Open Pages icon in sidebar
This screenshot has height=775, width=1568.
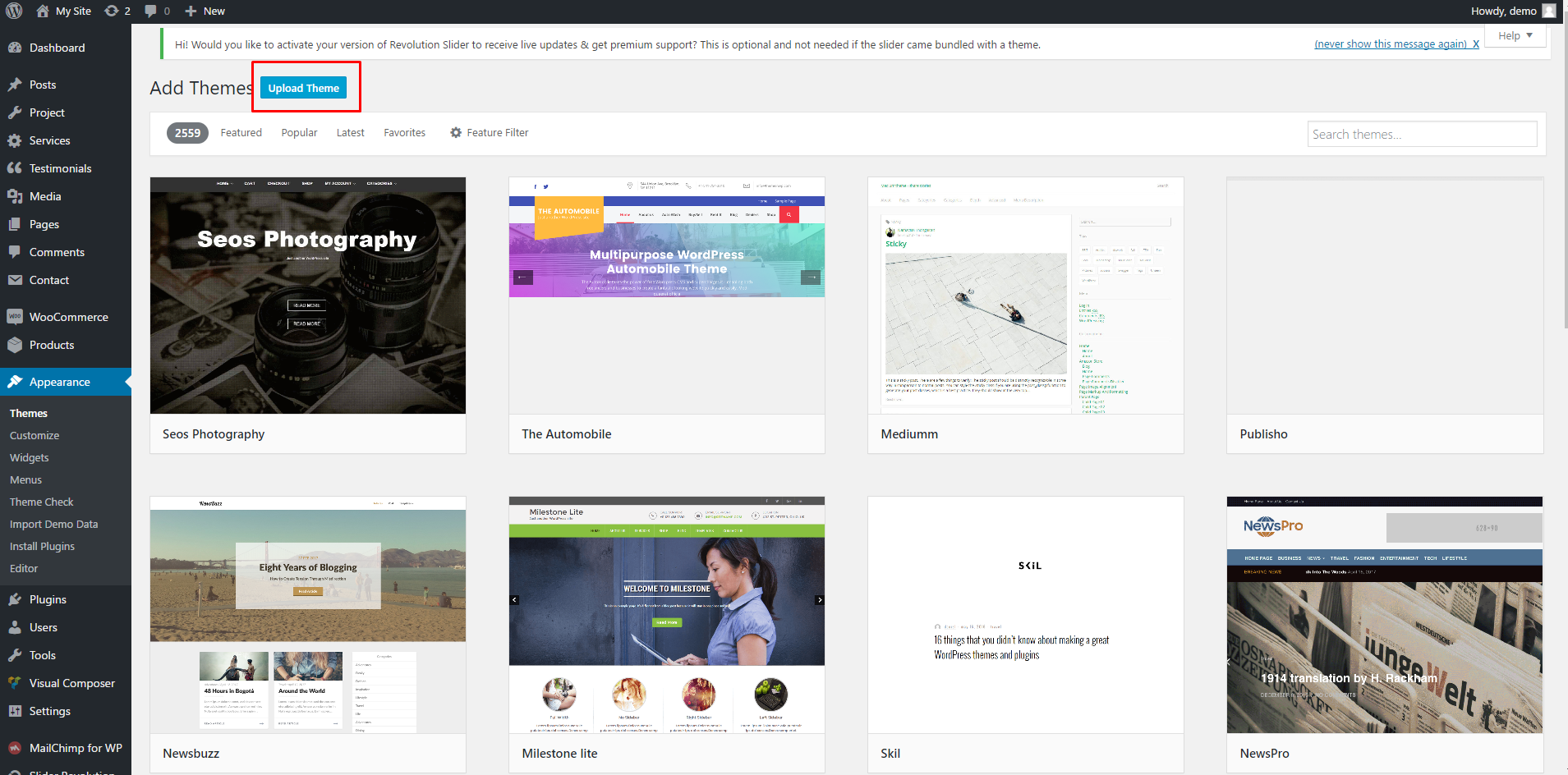[x=15, y=224]
